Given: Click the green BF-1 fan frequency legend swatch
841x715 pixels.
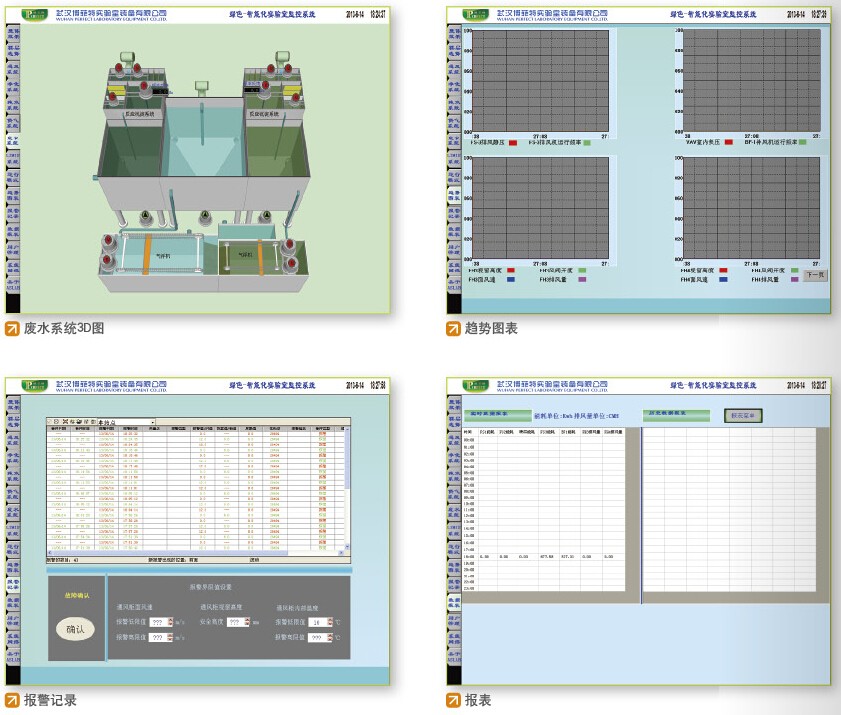Looking at the screenshot, I should tap(802, 143).
